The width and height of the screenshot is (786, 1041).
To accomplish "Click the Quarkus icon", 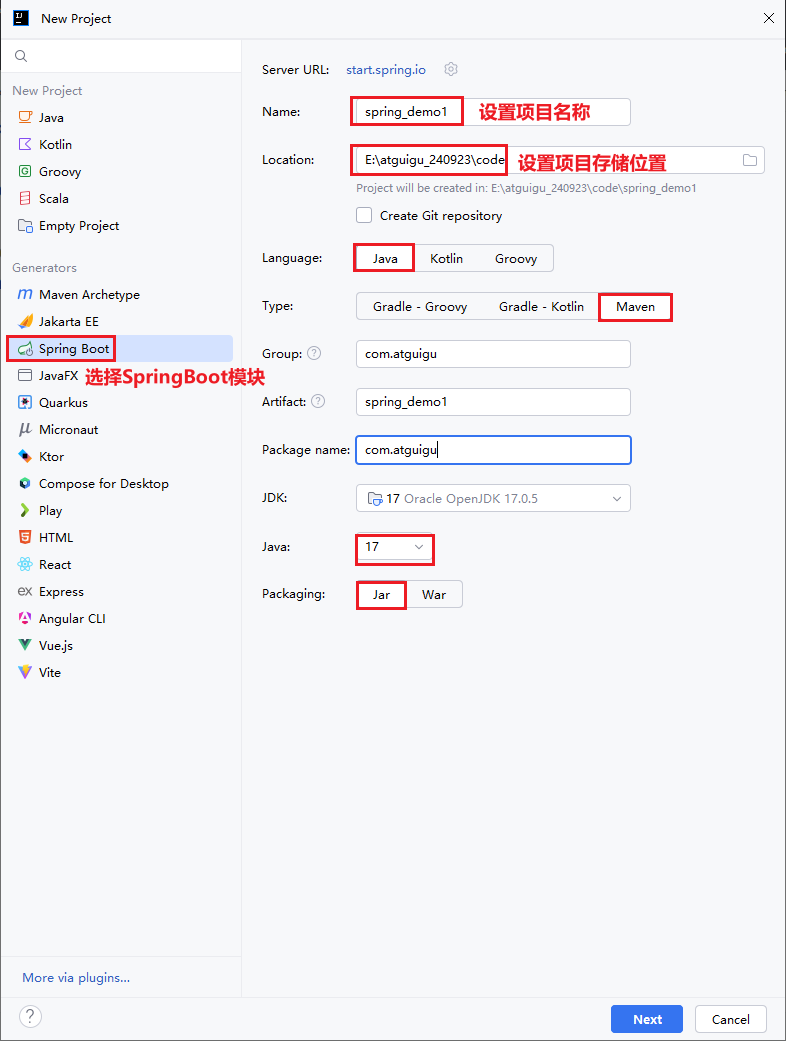I will 25,402.
